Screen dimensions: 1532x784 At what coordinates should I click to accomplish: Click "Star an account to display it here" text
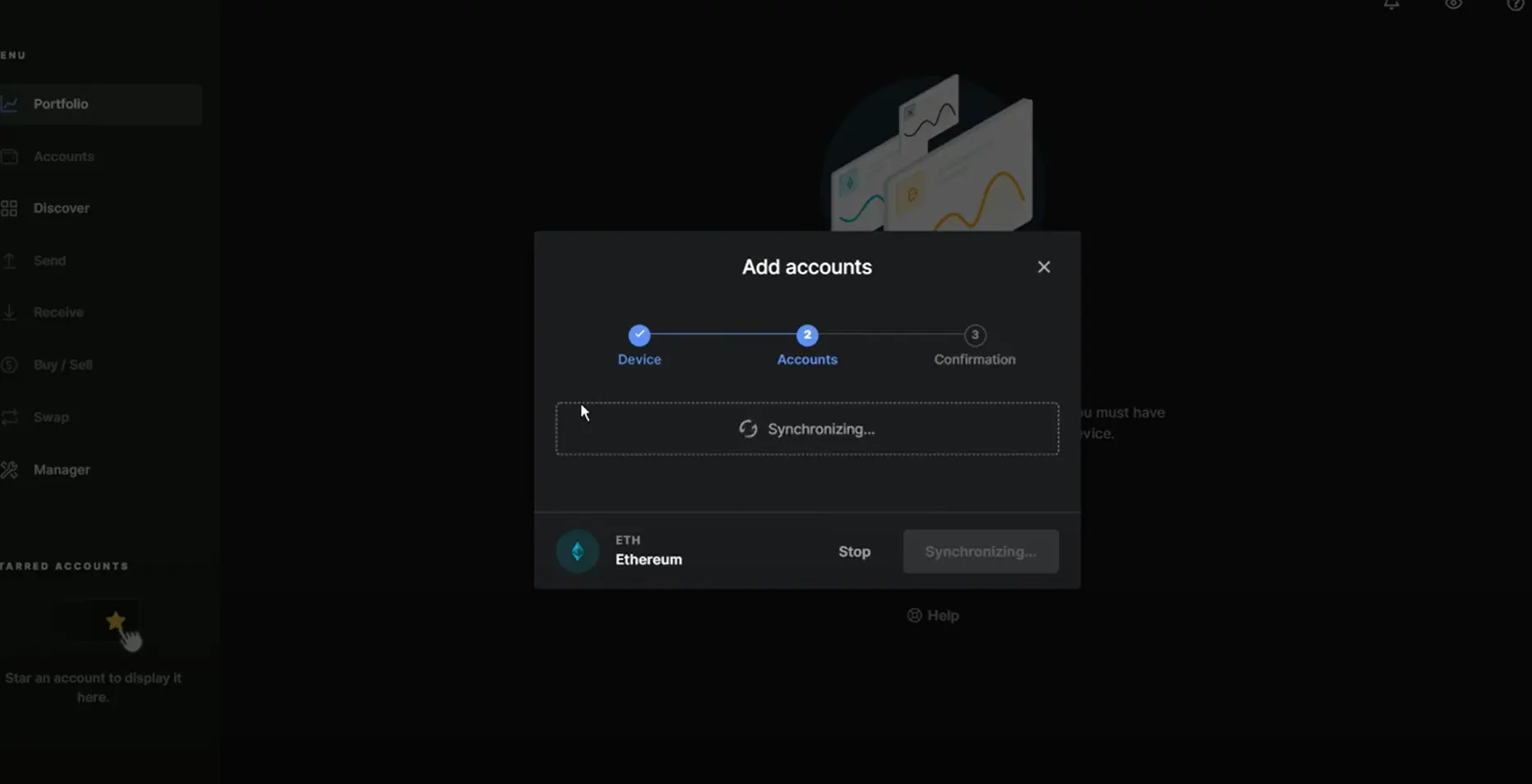(x=93, y=688)
